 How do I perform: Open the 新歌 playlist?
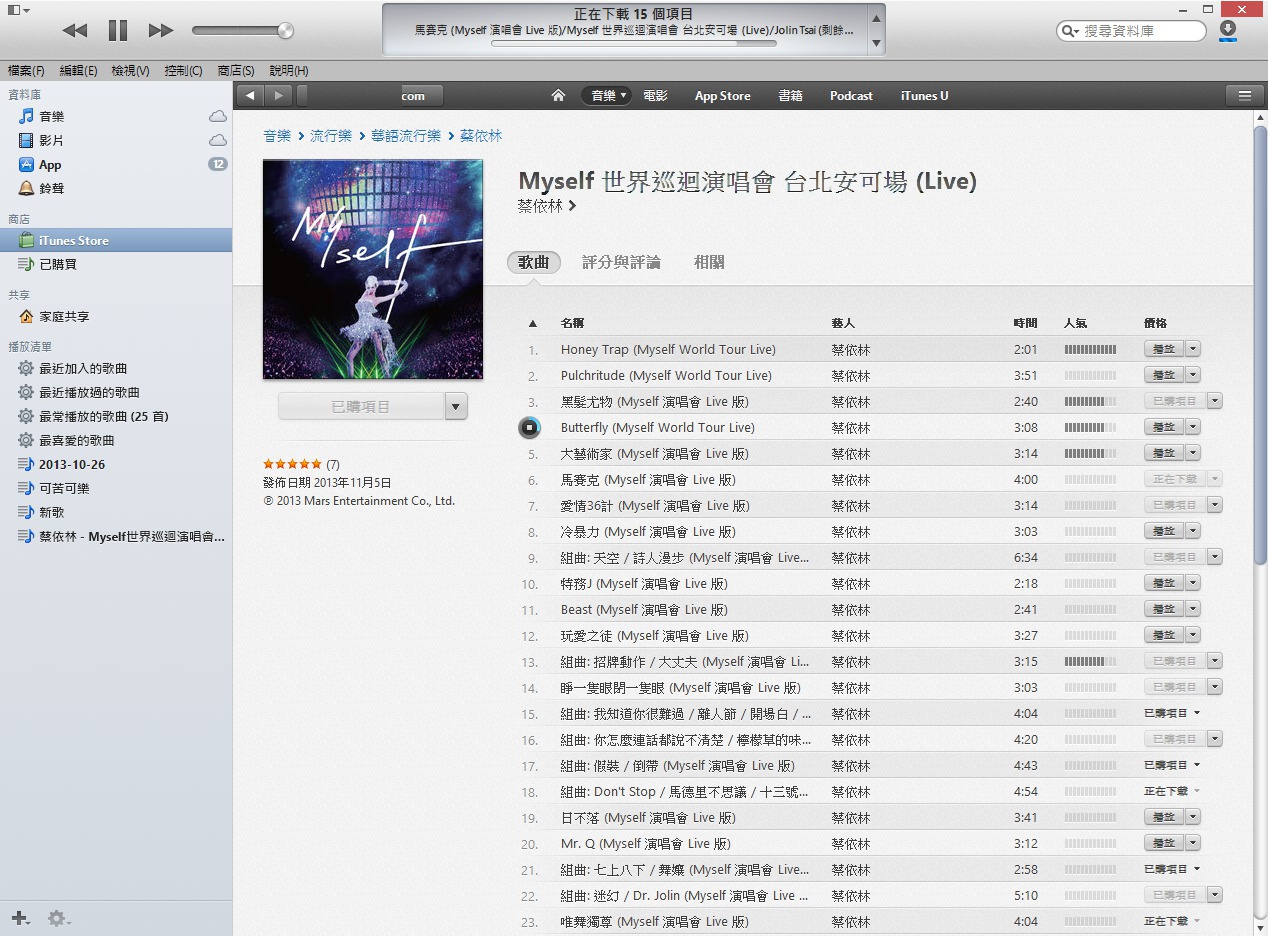coord(52,513)
